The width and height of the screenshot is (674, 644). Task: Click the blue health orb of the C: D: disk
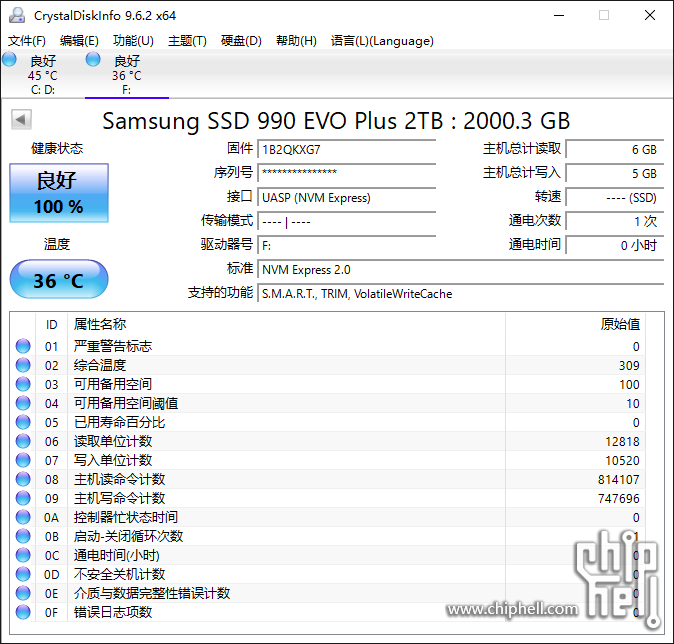click(x=9, y=59)
